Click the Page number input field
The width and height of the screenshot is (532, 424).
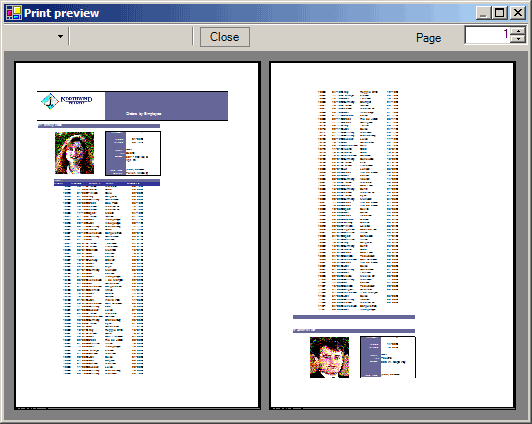pos(487,35)
